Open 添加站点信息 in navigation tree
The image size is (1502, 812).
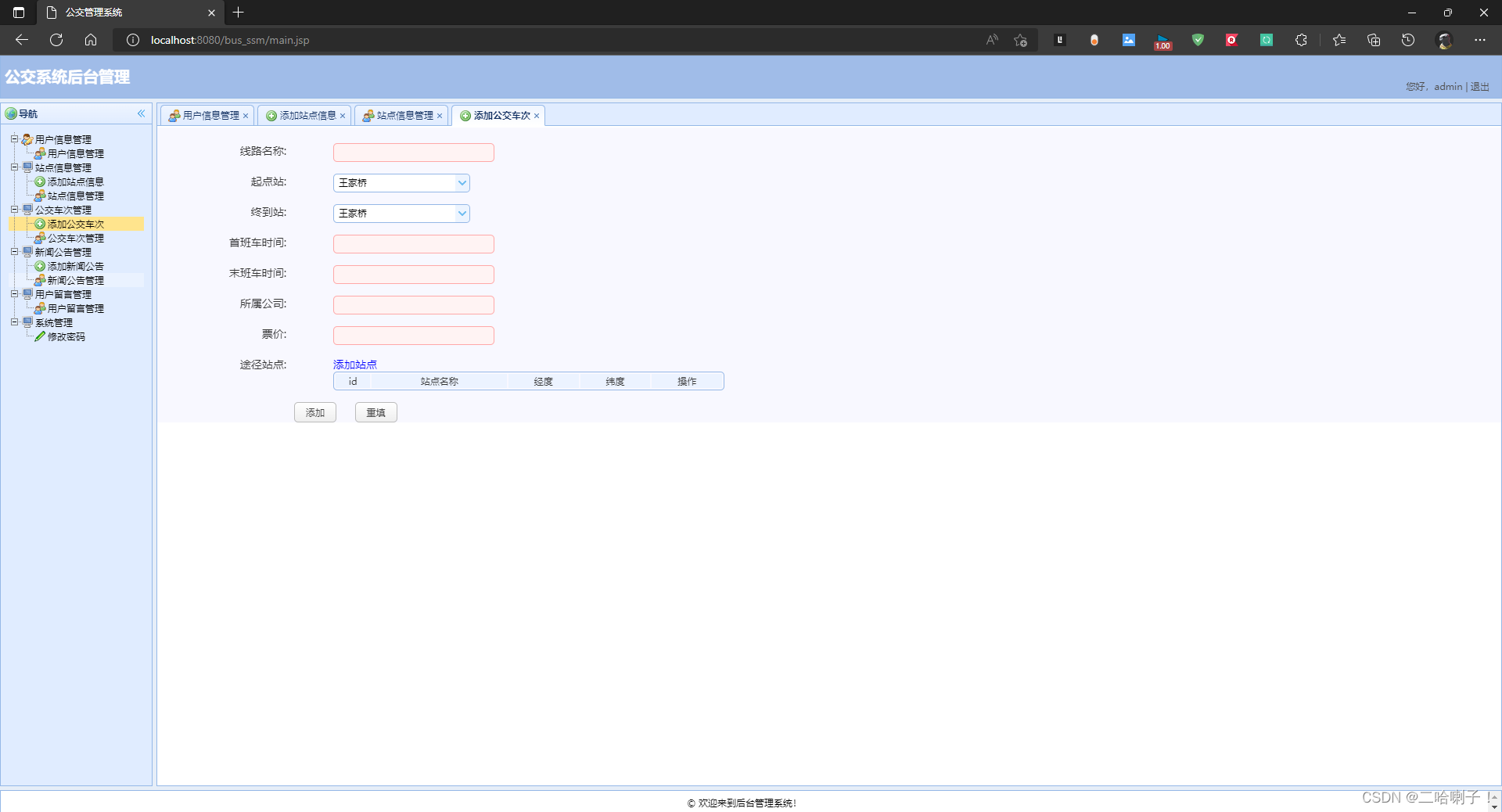[75, 182]
